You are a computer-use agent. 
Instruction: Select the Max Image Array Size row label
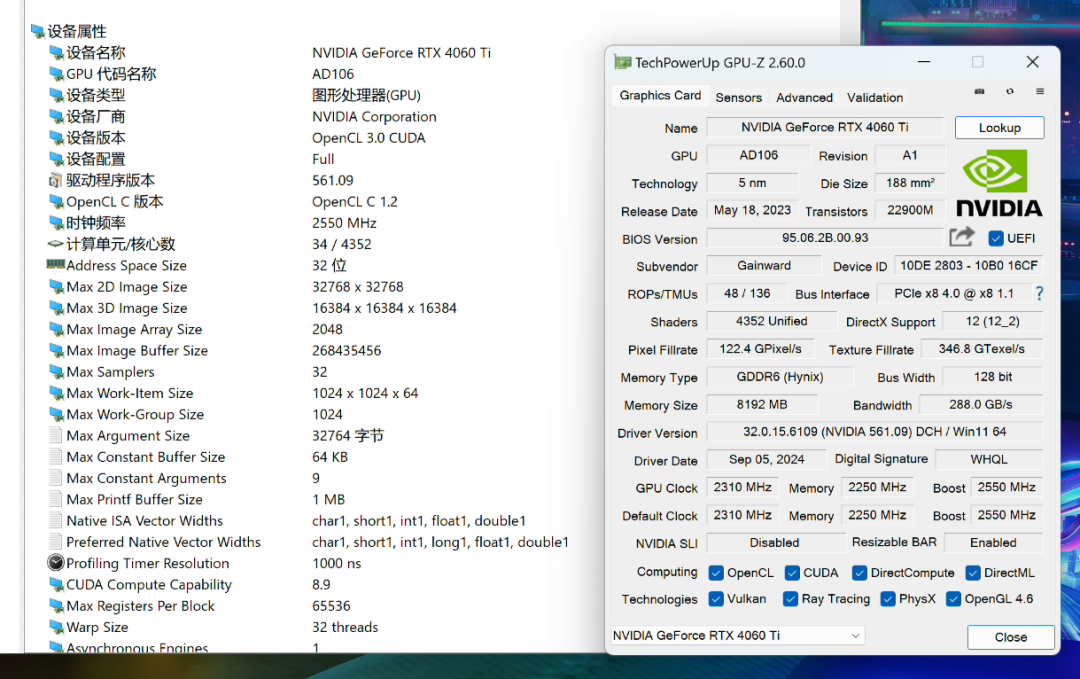(x=134, y=329)
